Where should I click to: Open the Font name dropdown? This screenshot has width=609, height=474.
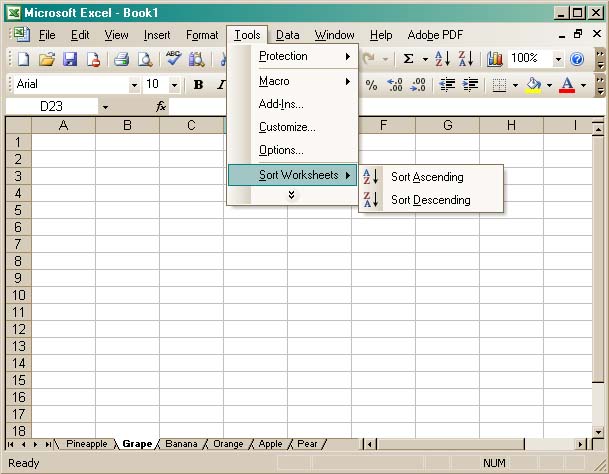(x=134, y=85)
